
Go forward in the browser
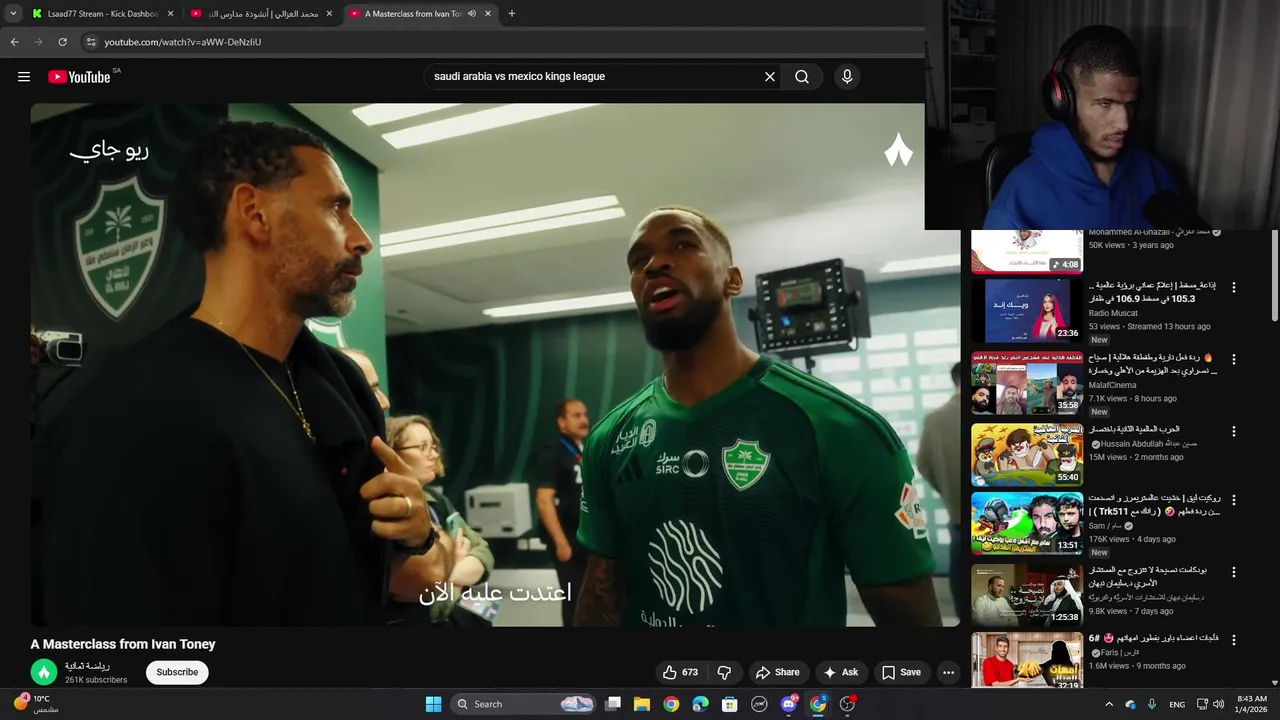pos(38,42)
